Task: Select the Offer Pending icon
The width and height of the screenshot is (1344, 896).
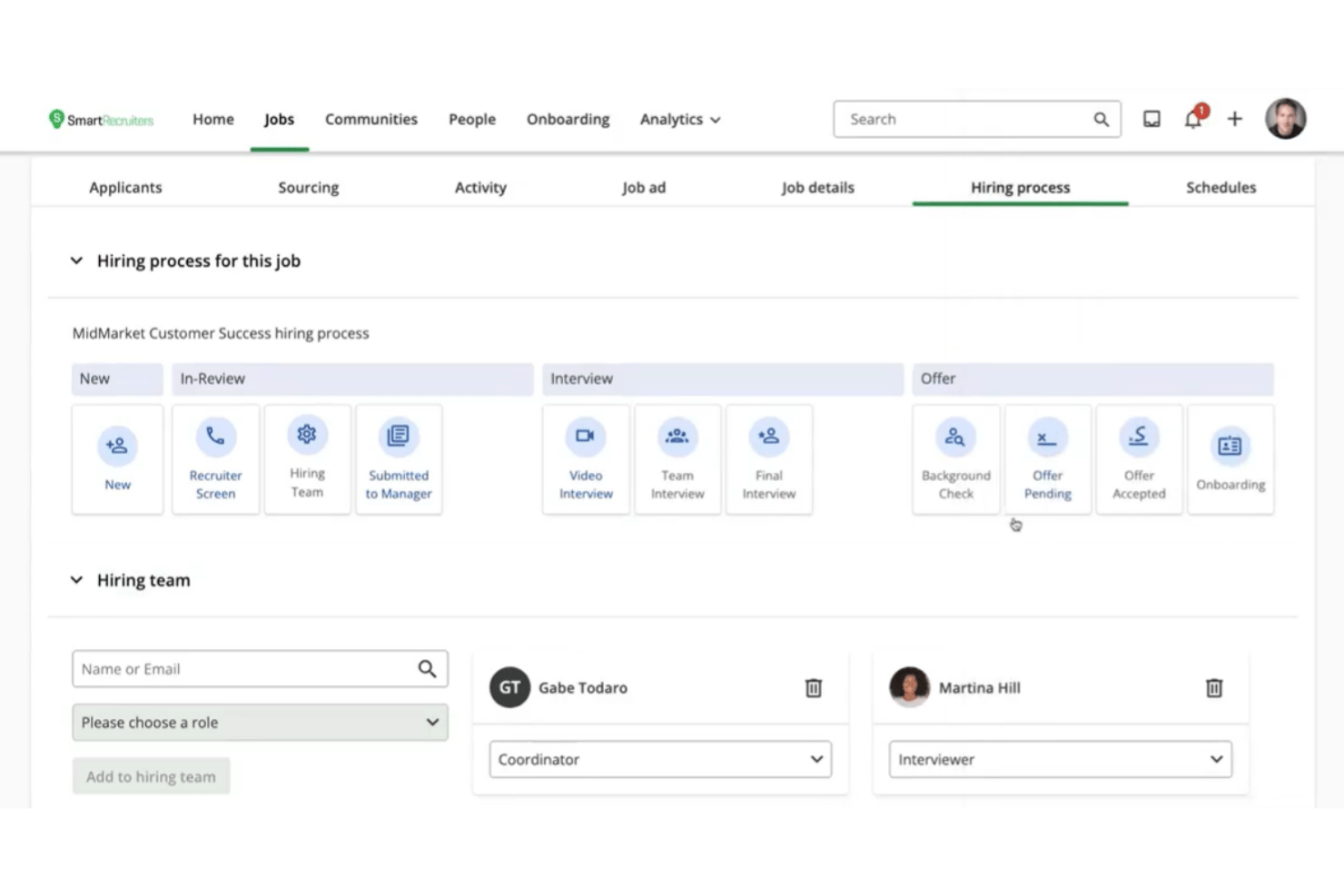Action: [x=1047, y=437]
